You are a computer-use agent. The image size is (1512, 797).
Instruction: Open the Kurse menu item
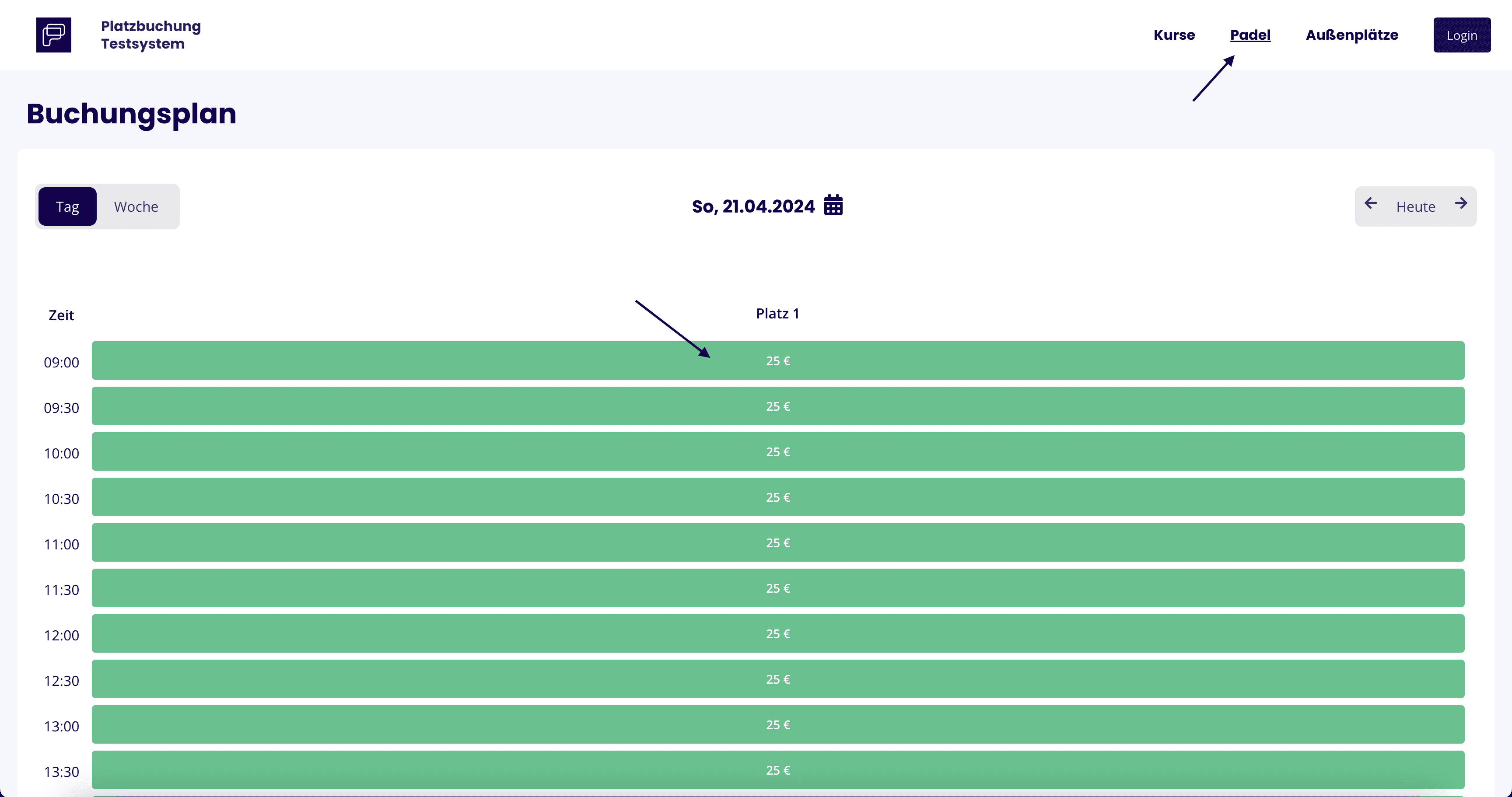[x=1174, y=35]
